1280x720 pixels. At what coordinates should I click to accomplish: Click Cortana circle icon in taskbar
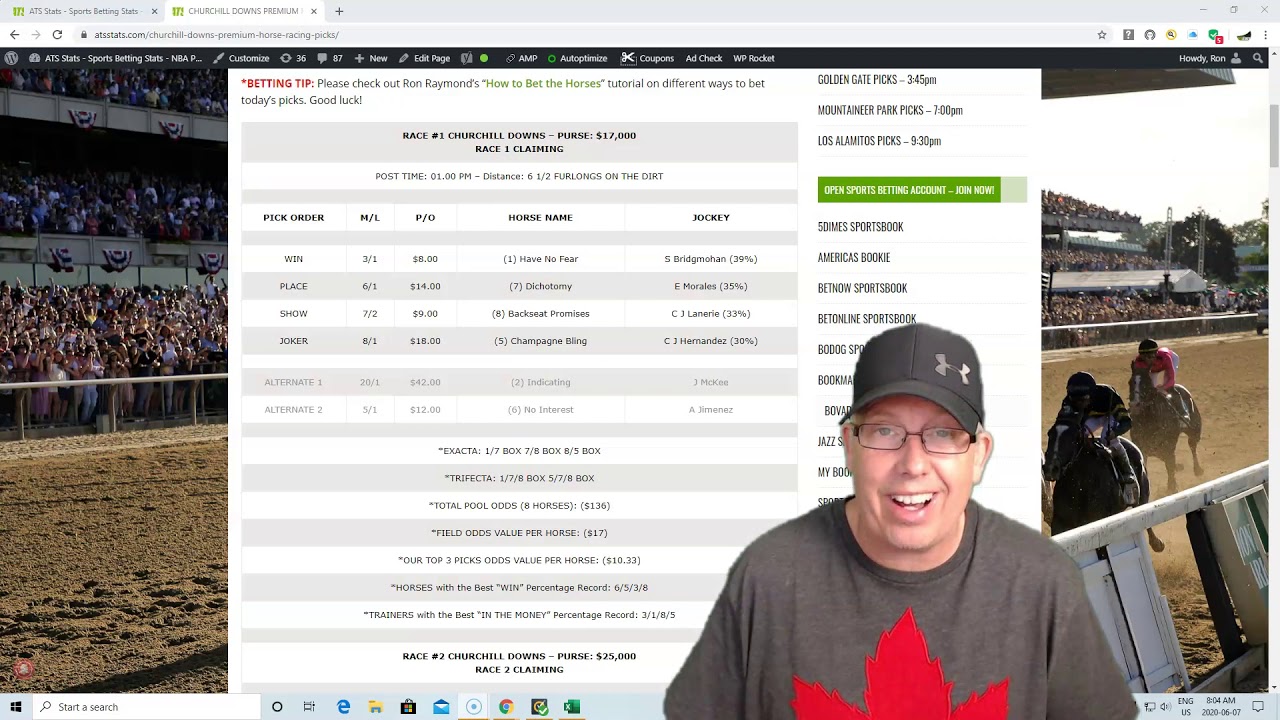click(x=277, y=707)
